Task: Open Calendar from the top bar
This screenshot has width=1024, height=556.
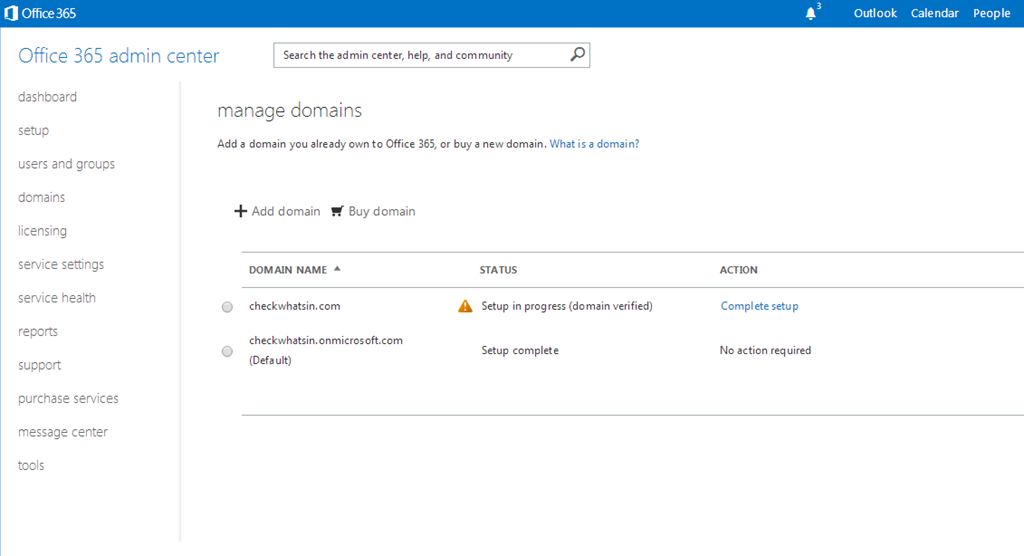Action: point(935,13)
